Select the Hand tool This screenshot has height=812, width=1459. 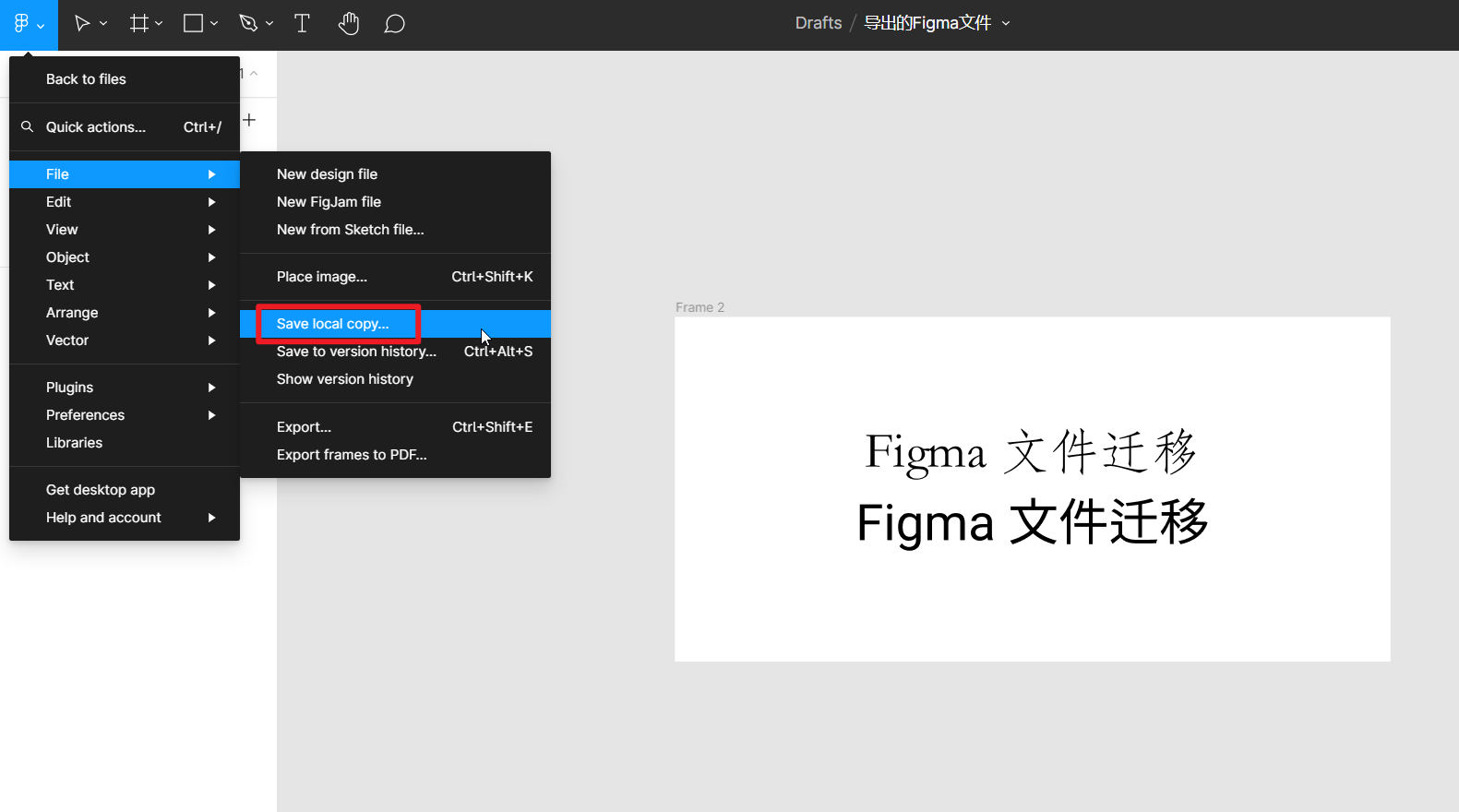point(348,24)
